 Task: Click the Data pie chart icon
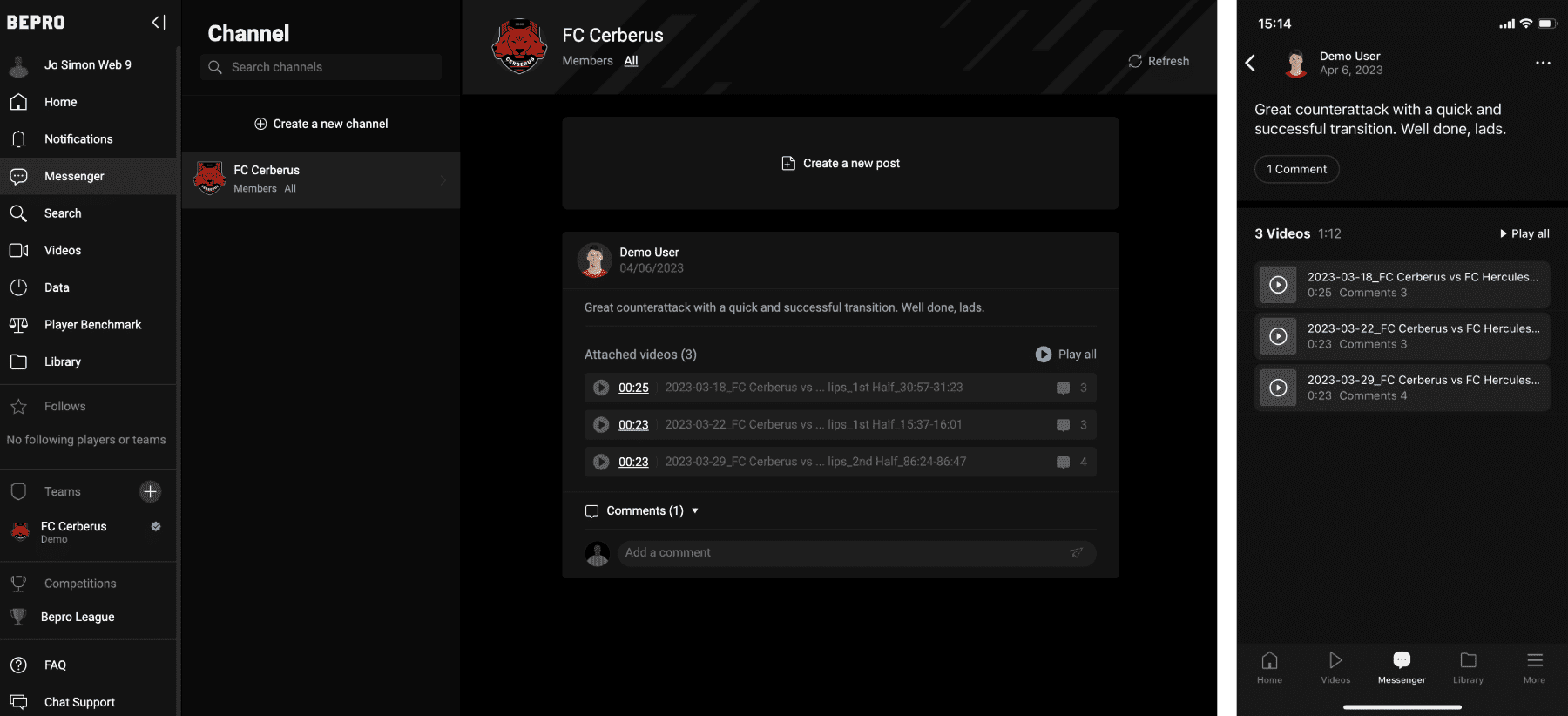point(18,287)
